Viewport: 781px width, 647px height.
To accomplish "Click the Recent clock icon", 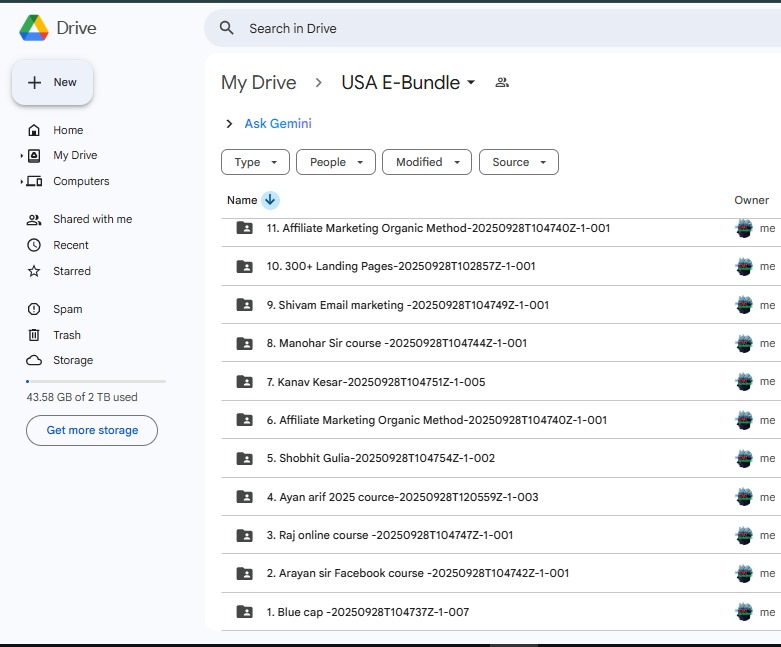I will [34, 245].
